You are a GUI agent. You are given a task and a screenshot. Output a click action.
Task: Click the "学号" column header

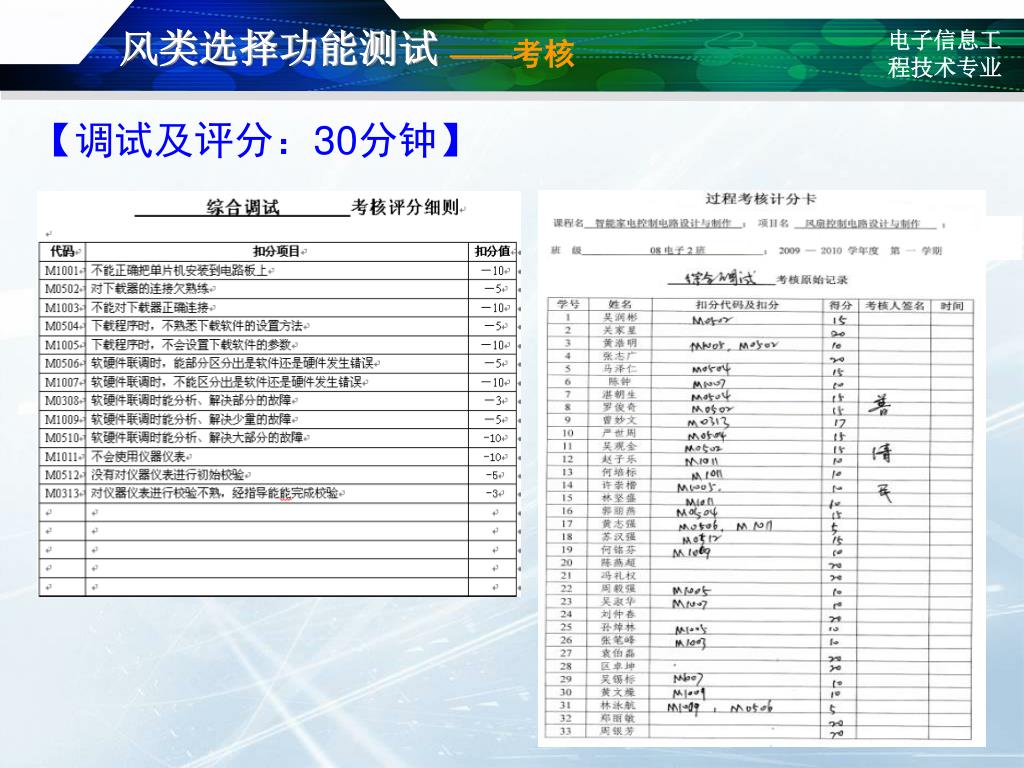tap(568, 304)
